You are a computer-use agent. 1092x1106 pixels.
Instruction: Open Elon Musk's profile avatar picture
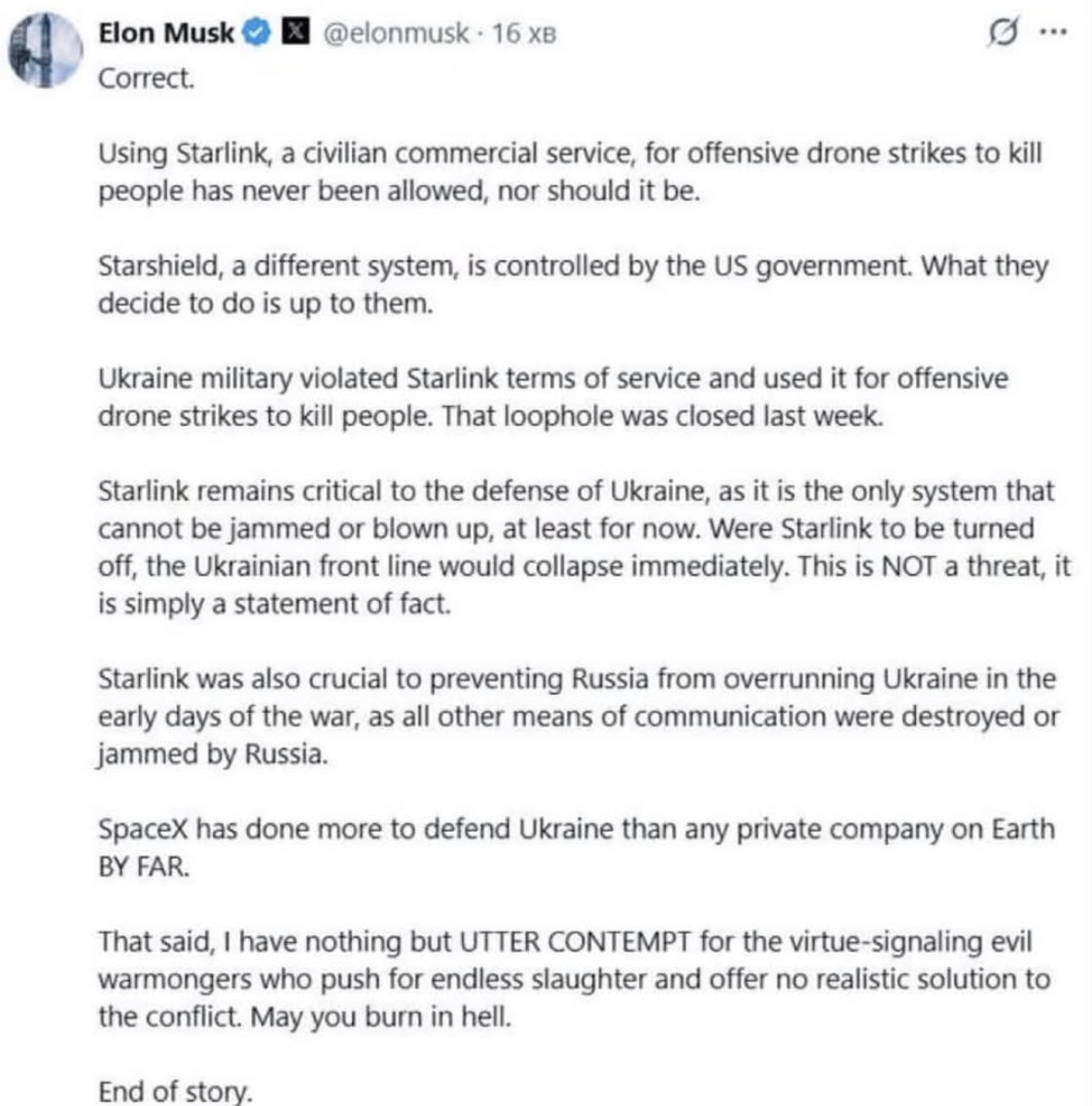click(x=44, y=50)
